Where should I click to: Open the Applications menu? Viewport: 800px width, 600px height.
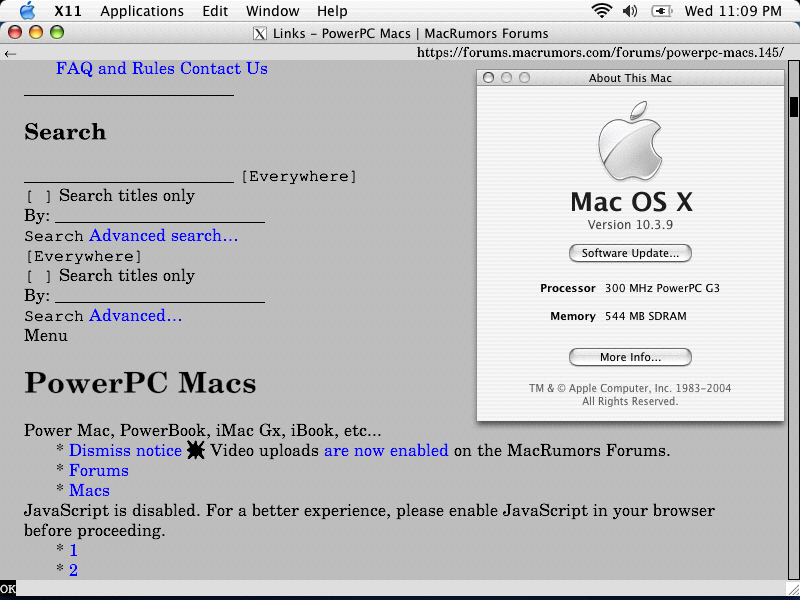pyautogui.click(x=142, y=11)
